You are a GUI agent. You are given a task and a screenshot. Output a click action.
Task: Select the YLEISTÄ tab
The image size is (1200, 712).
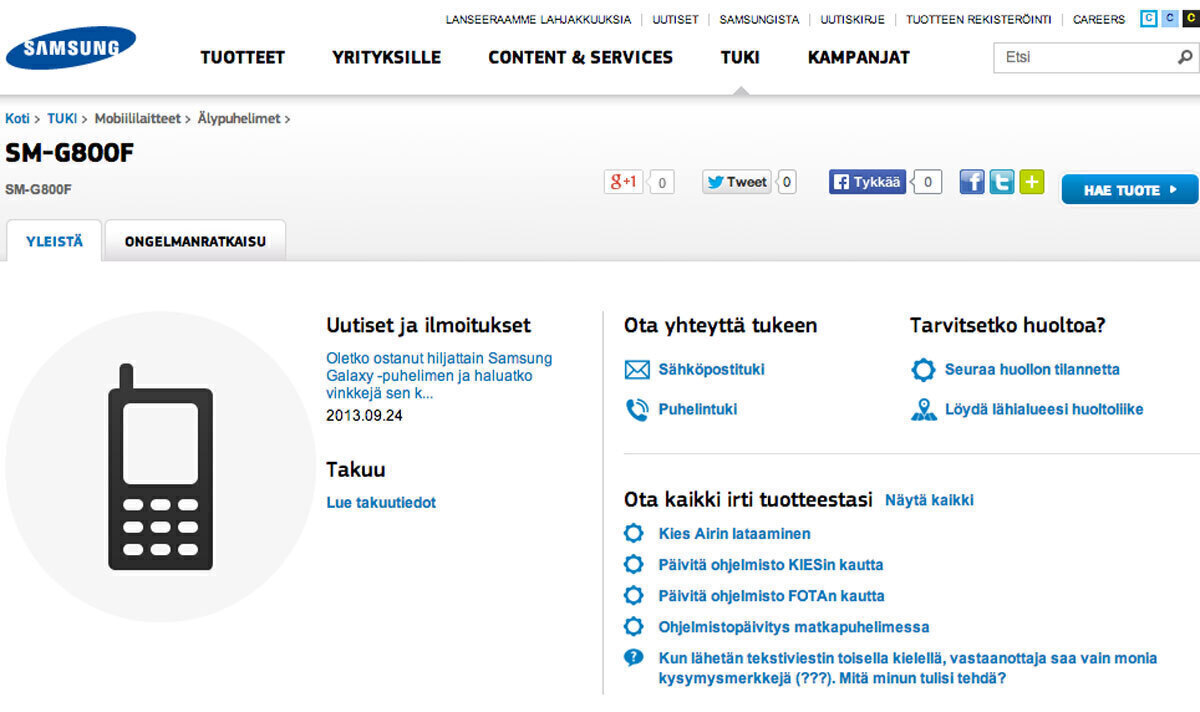(x=54, y=241)
